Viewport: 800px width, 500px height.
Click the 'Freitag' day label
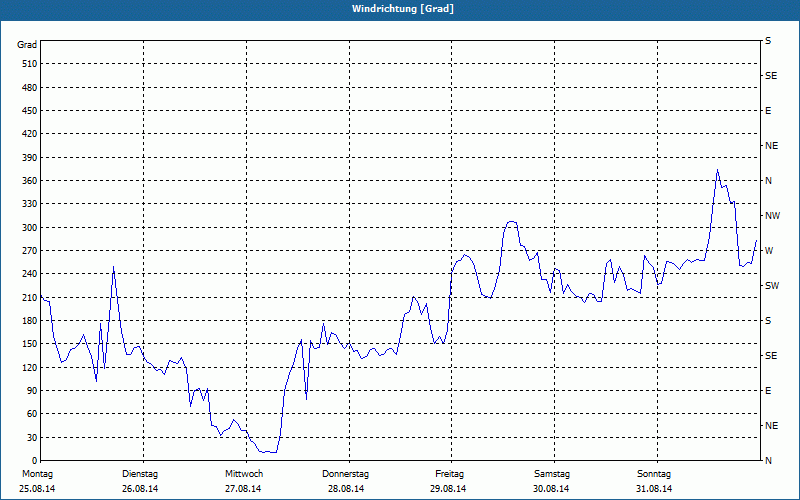point(449,474)
